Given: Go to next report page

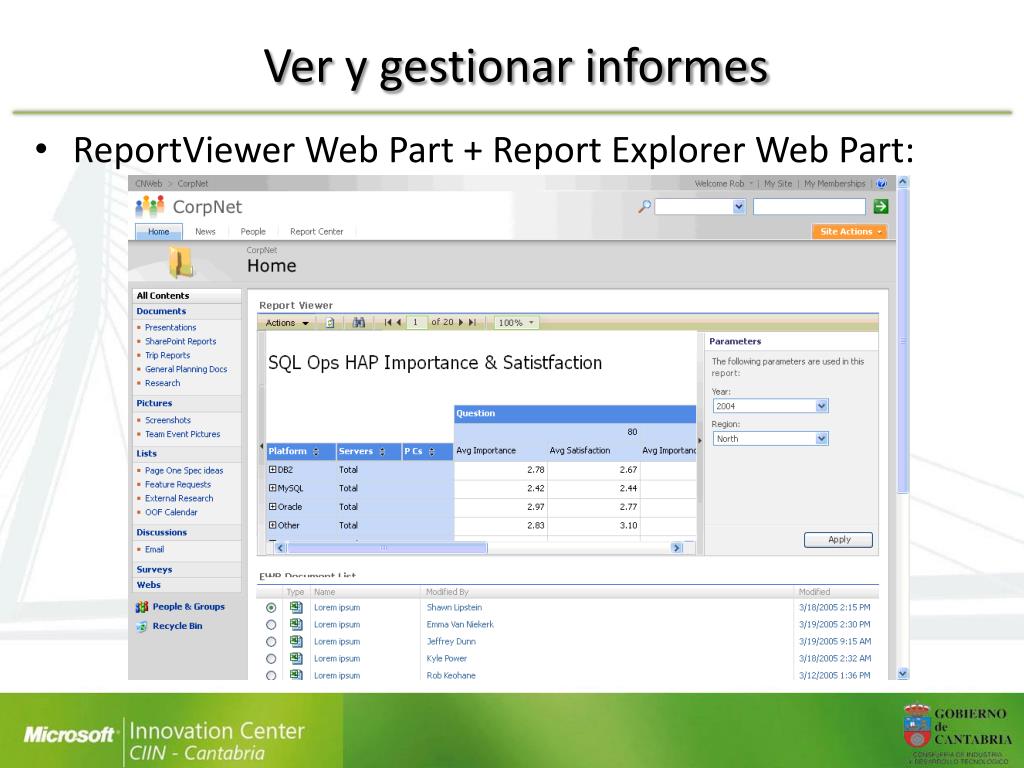Looking at the screenshot, I should pos(461,323).
